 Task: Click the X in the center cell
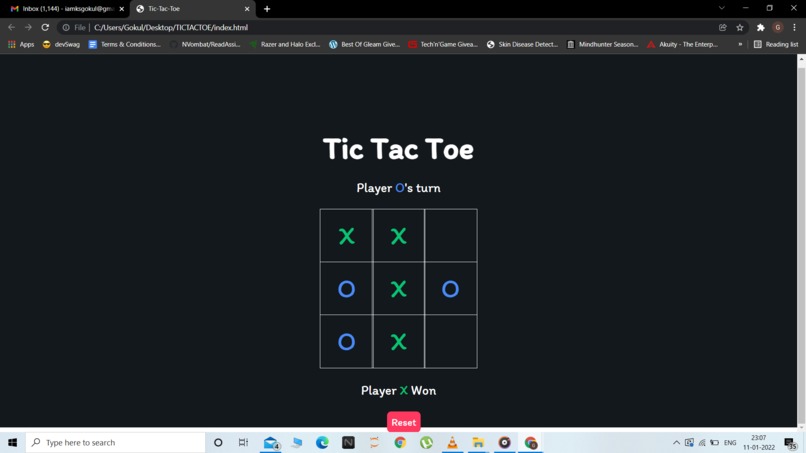[398, 289]
